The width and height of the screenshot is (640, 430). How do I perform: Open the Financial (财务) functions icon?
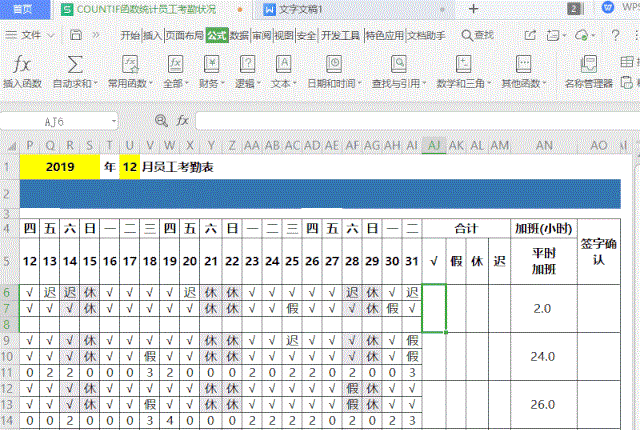(211, 64)
